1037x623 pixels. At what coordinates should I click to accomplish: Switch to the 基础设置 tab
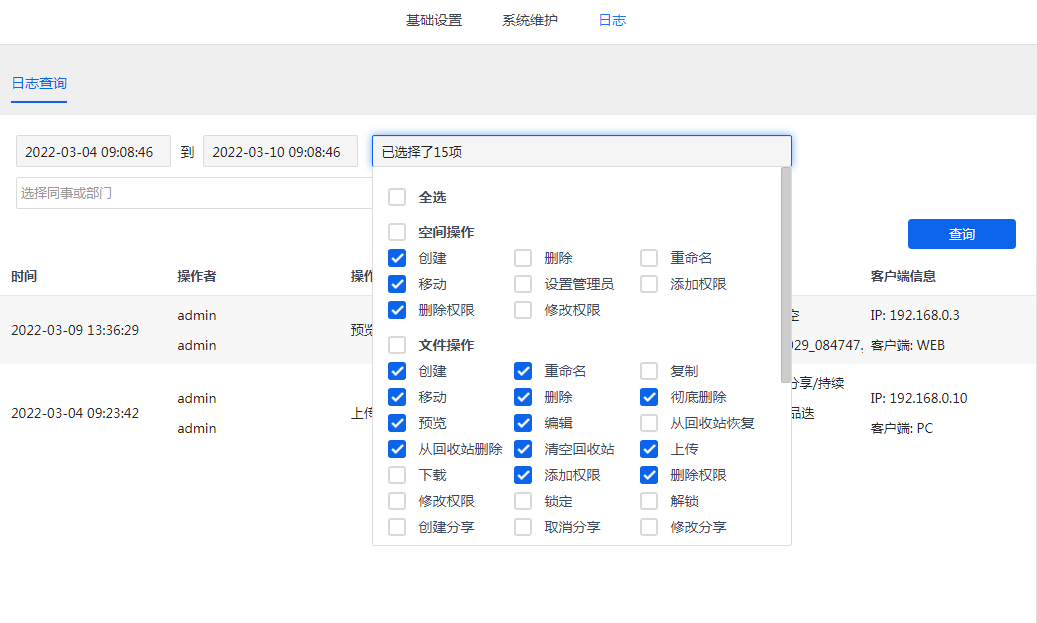coord(434,20)
